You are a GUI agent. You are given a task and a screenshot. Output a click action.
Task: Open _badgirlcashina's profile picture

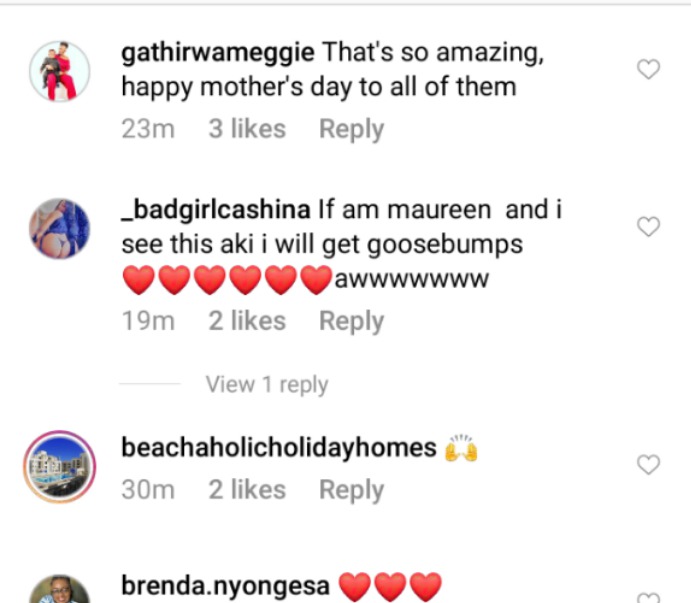[x=59, y=228]
